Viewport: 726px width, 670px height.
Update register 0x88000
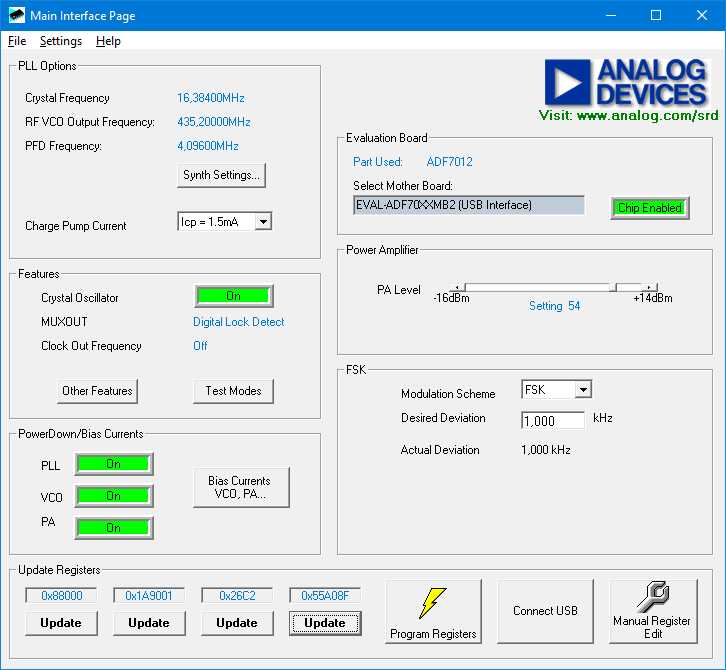coord(61,623)
